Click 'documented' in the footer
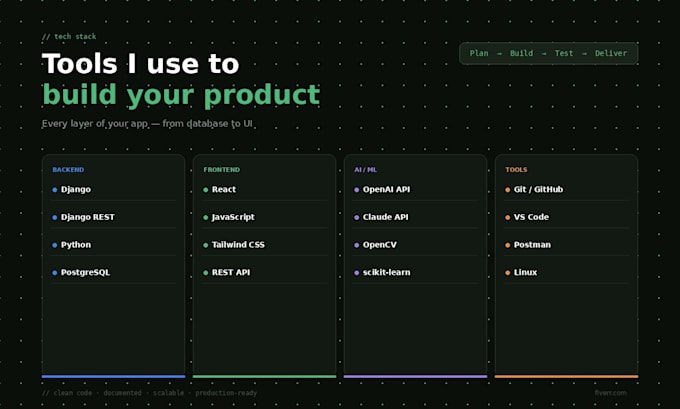This screenshot has width=680, height=409. point(122,393)
